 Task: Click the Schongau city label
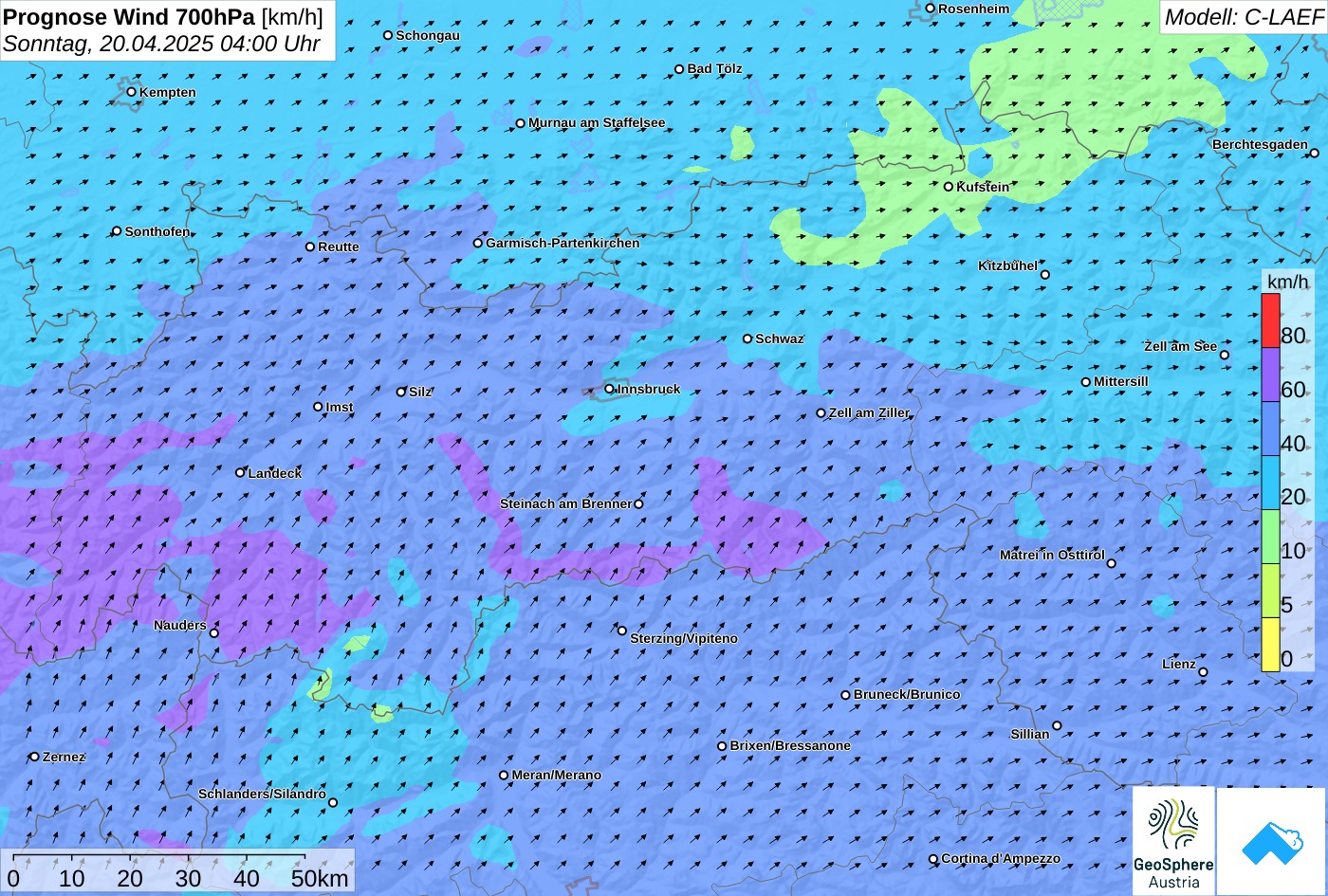pos(428,35)
